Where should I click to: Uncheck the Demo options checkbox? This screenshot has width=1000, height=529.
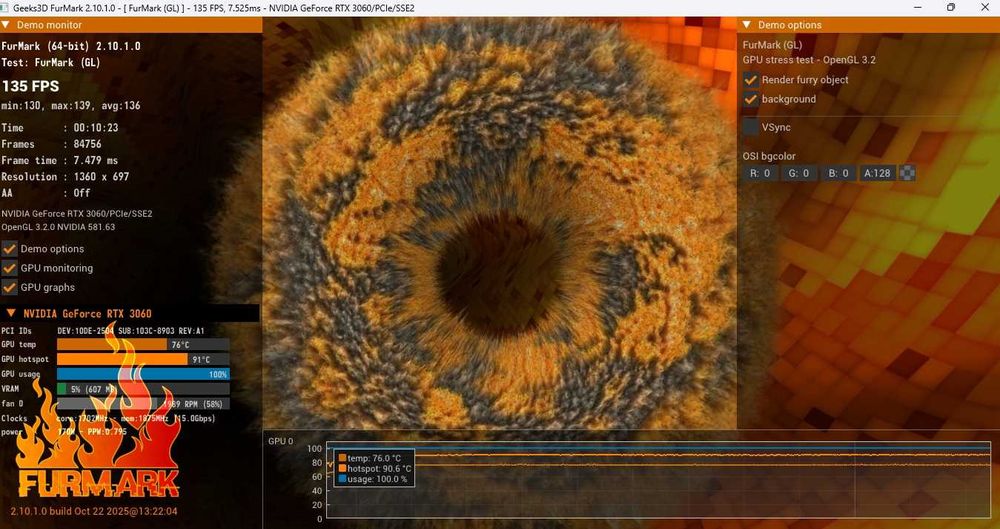[x=10, y=249]
